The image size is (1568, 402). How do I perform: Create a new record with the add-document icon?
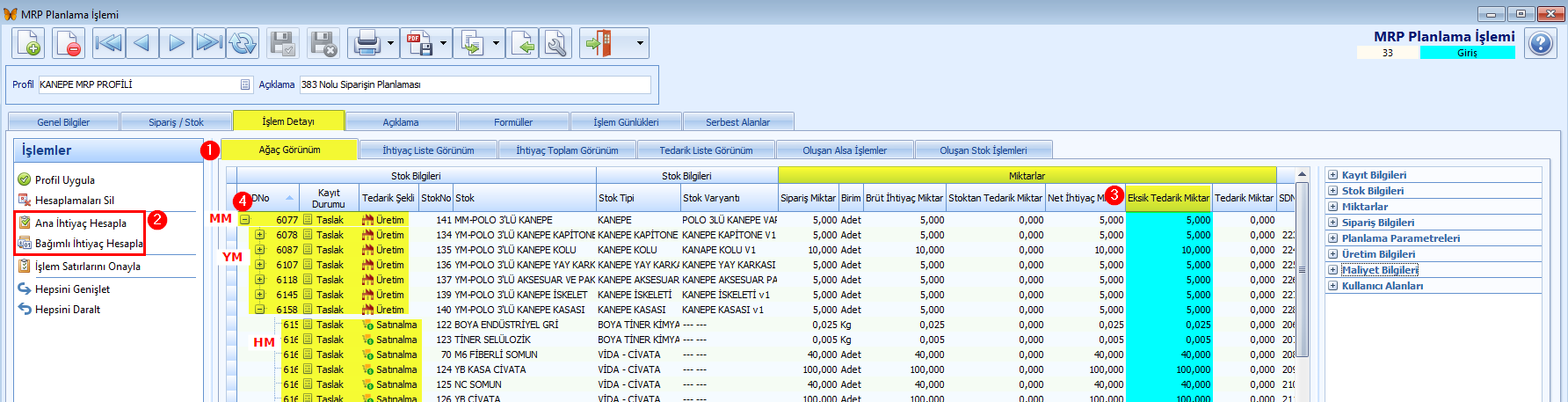[x=28, y=43]
